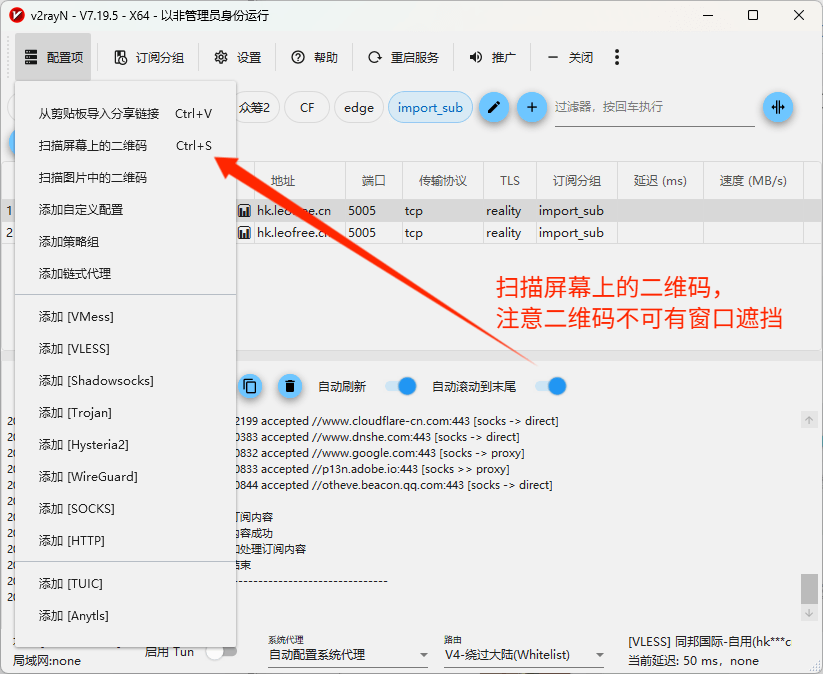Screen dimensions: 823x674
Task: Choose 添加 [TUIC] menu entry
Action: tap(125, 584)
